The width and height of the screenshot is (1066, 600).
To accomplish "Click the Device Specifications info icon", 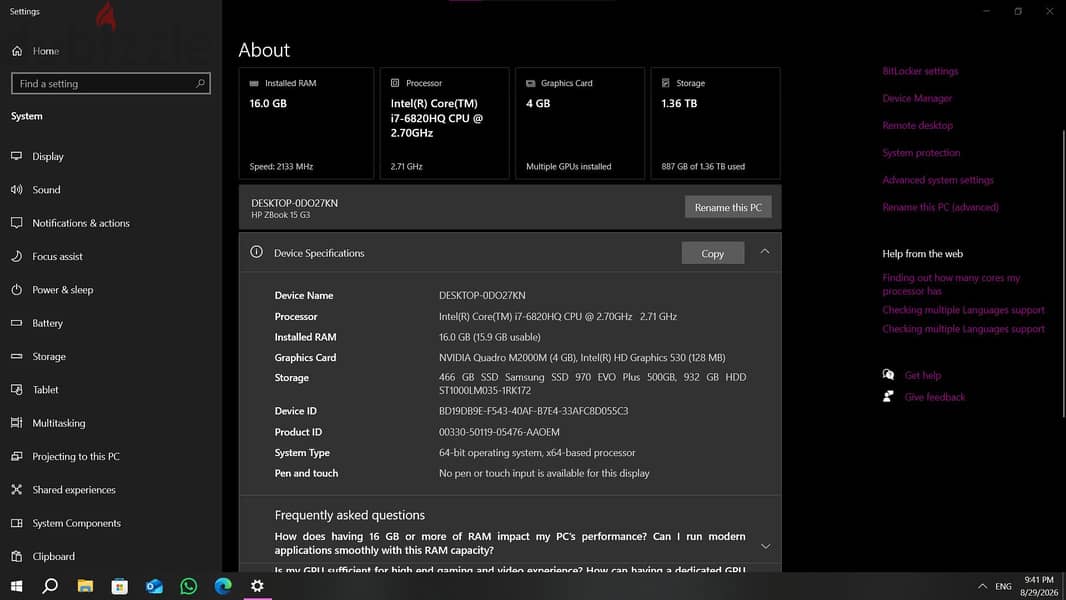I will 256,252.
